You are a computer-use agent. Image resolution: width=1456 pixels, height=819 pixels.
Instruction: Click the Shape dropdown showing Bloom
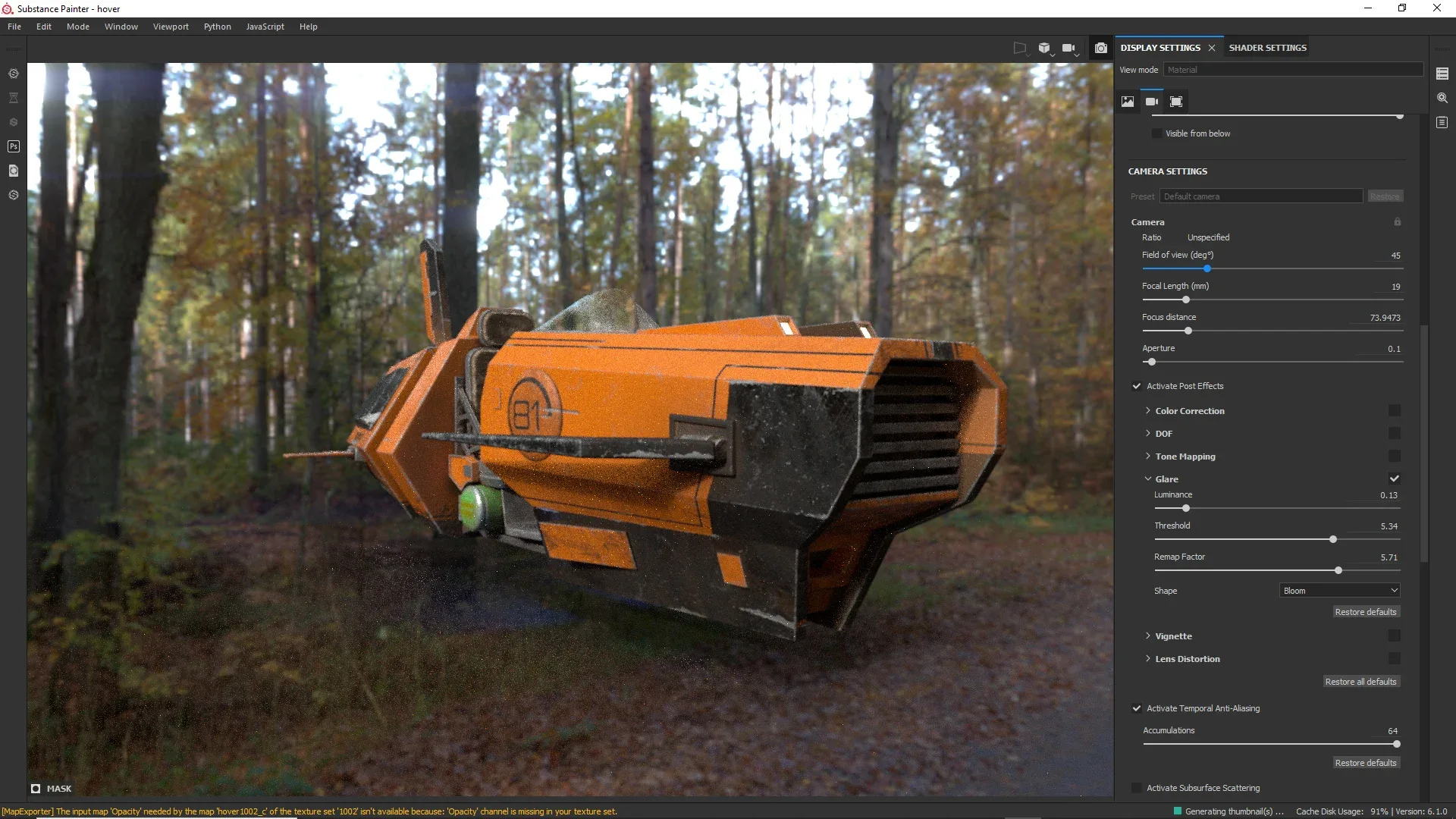coord(1340,590)
